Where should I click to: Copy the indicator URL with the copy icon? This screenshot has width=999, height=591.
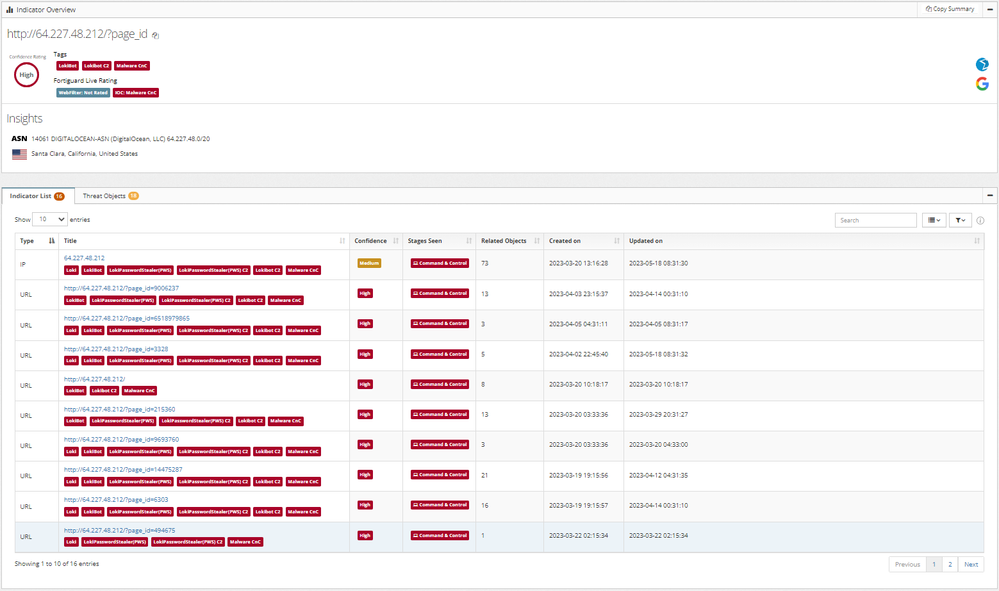(155, 36)
